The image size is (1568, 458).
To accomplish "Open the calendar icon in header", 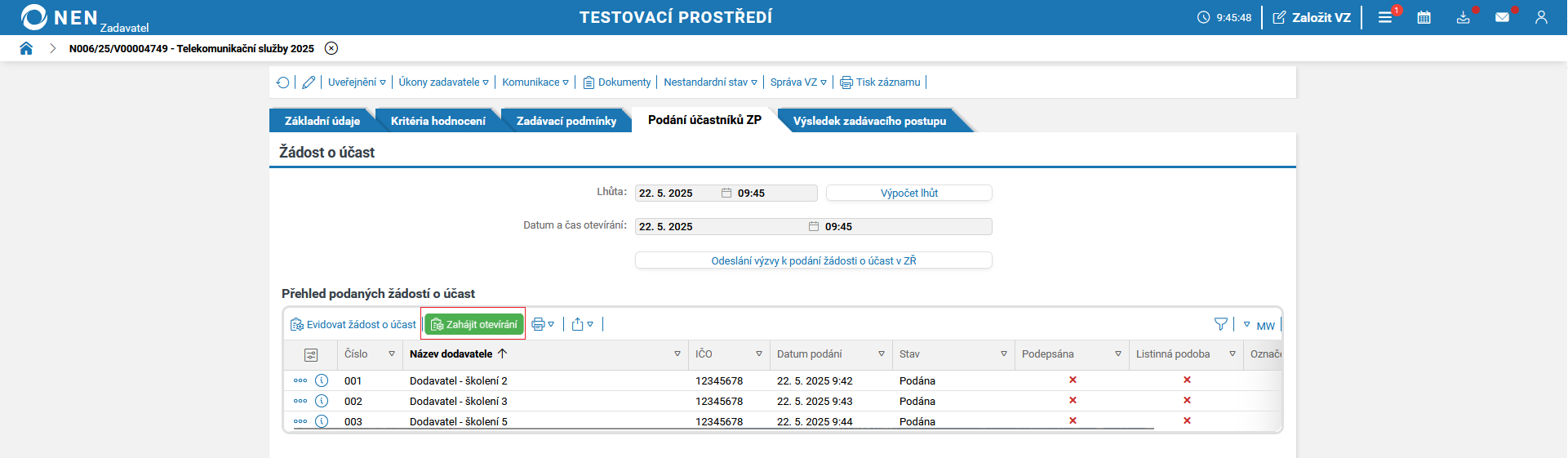I will [x=1424, y=17].
